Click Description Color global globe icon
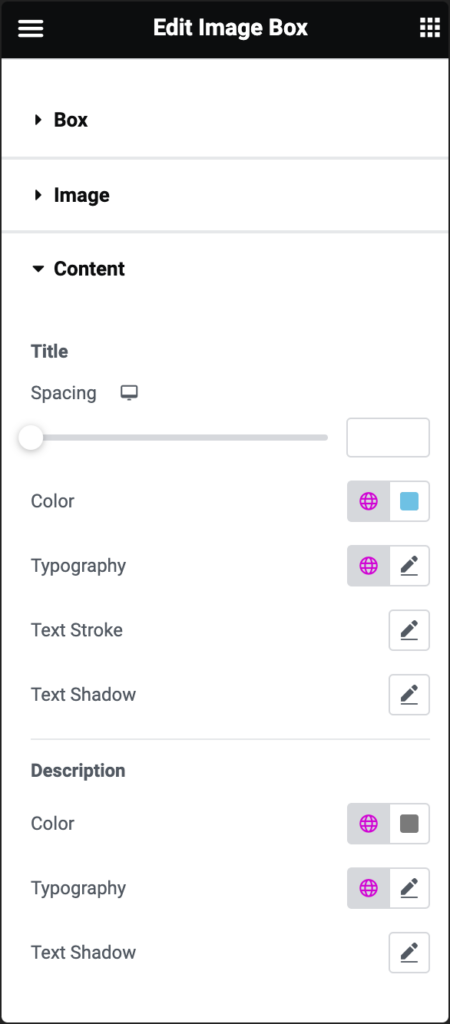Screen dimensions: 450x1024 [x=368, y=824]
